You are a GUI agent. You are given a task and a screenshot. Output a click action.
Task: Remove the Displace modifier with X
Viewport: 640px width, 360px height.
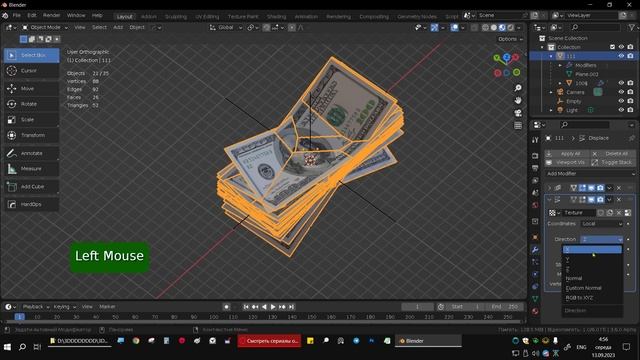click(x=619, y=200)
